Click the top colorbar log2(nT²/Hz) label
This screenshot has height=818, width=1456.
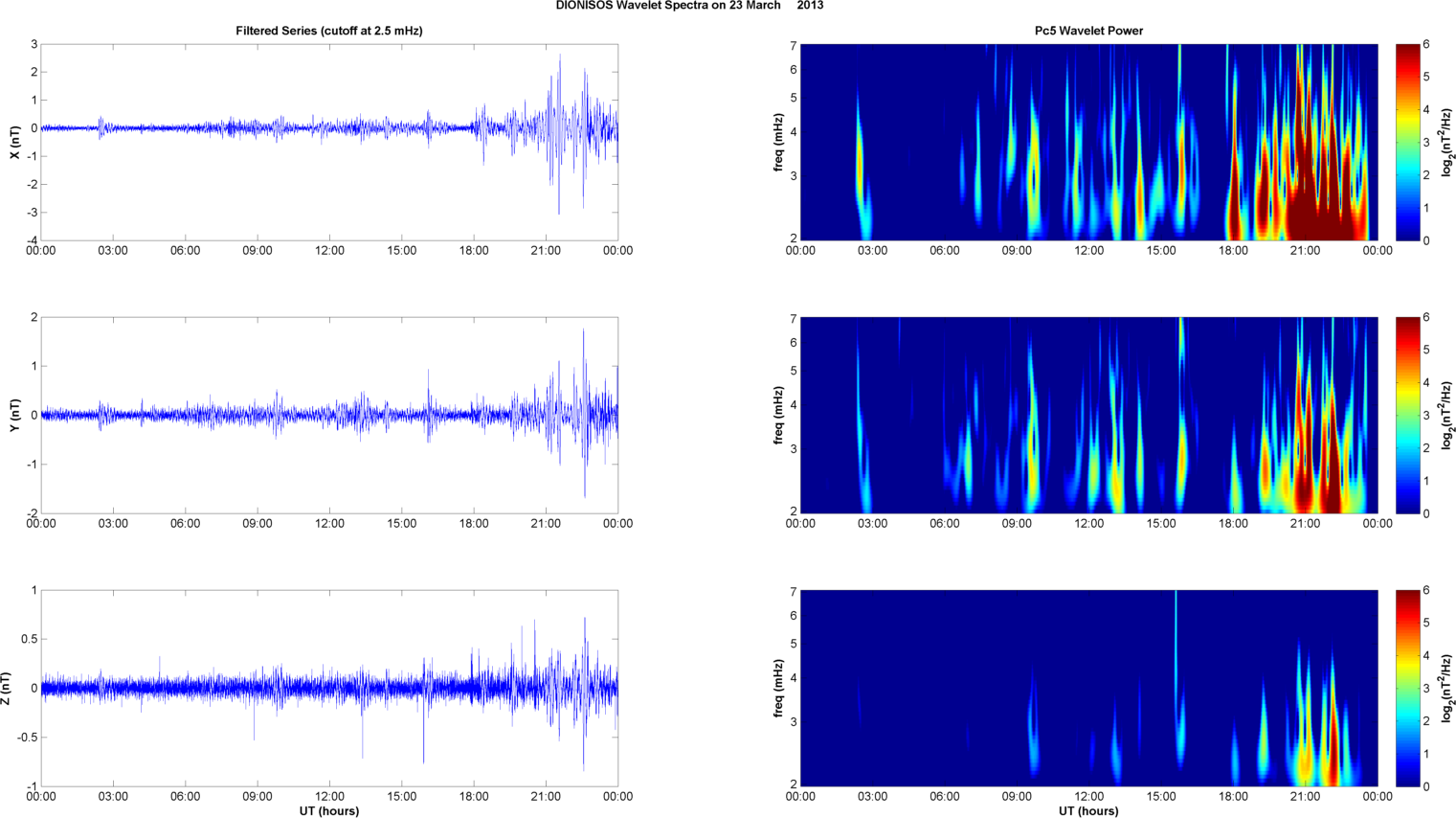(x=1447, y=142)
